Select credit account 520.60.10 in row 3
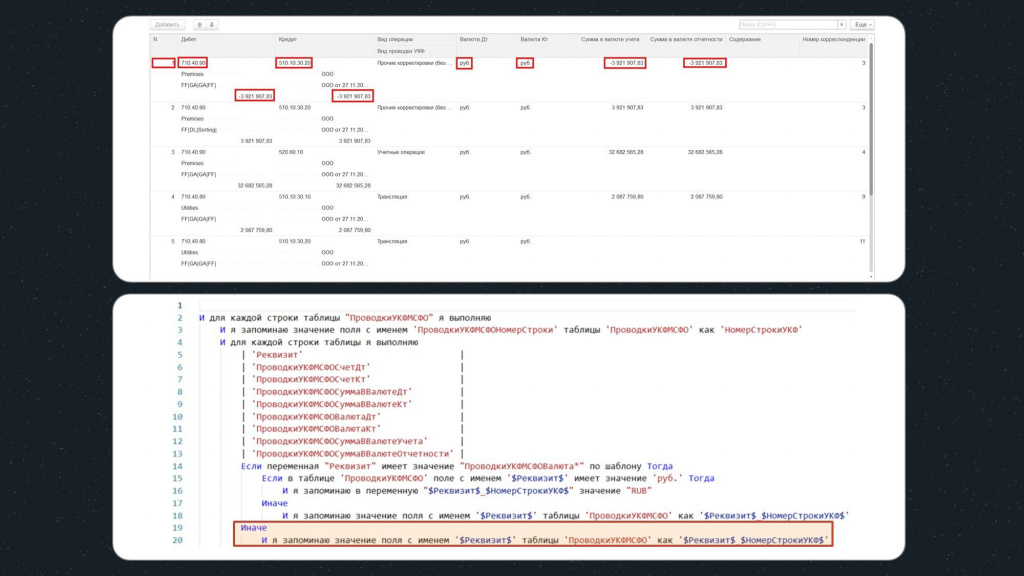 (291, 152)
